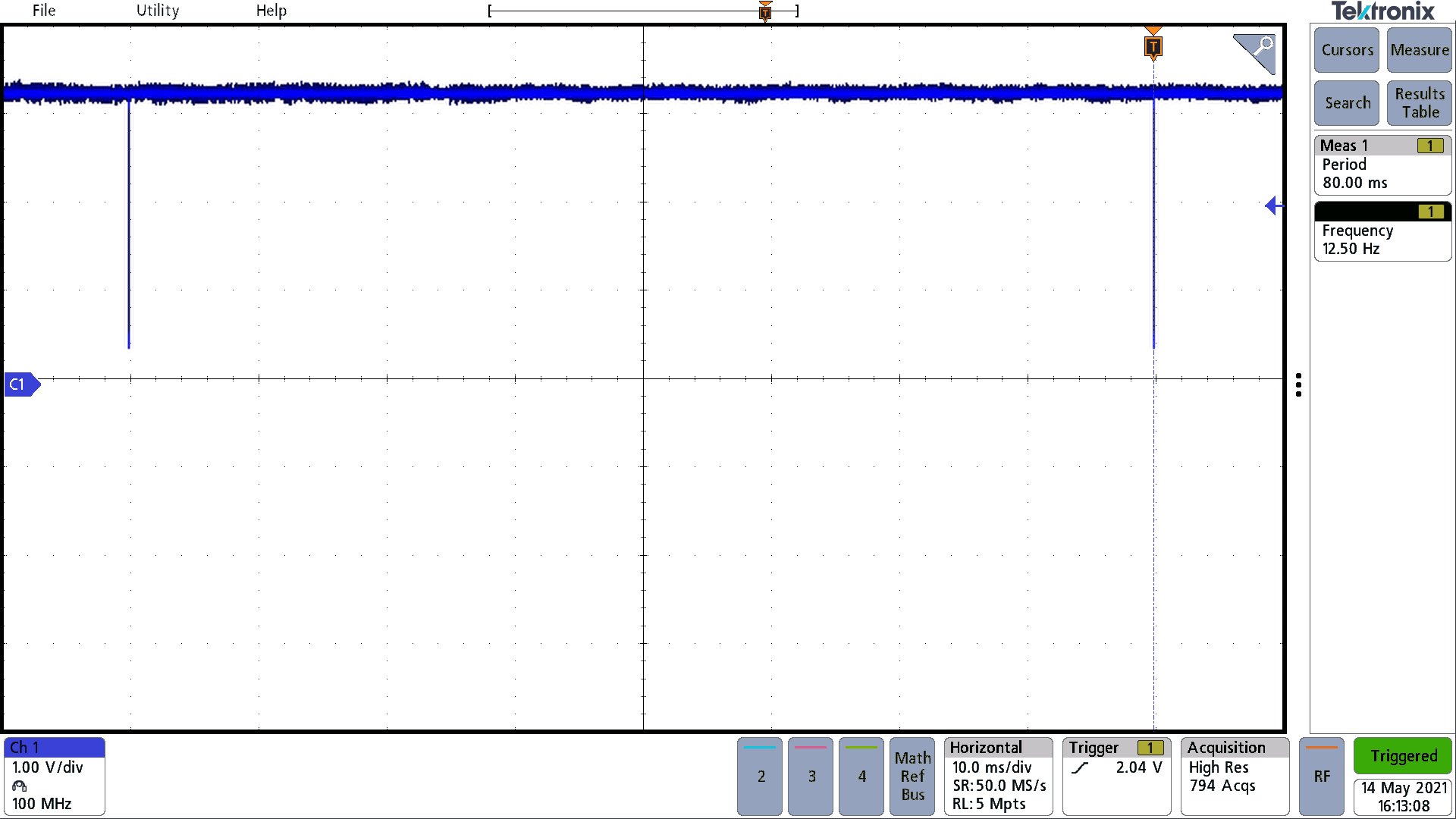1456x819 pixels.
Task: Toggle channel 2 on
Action: click(x=760, y=776)
